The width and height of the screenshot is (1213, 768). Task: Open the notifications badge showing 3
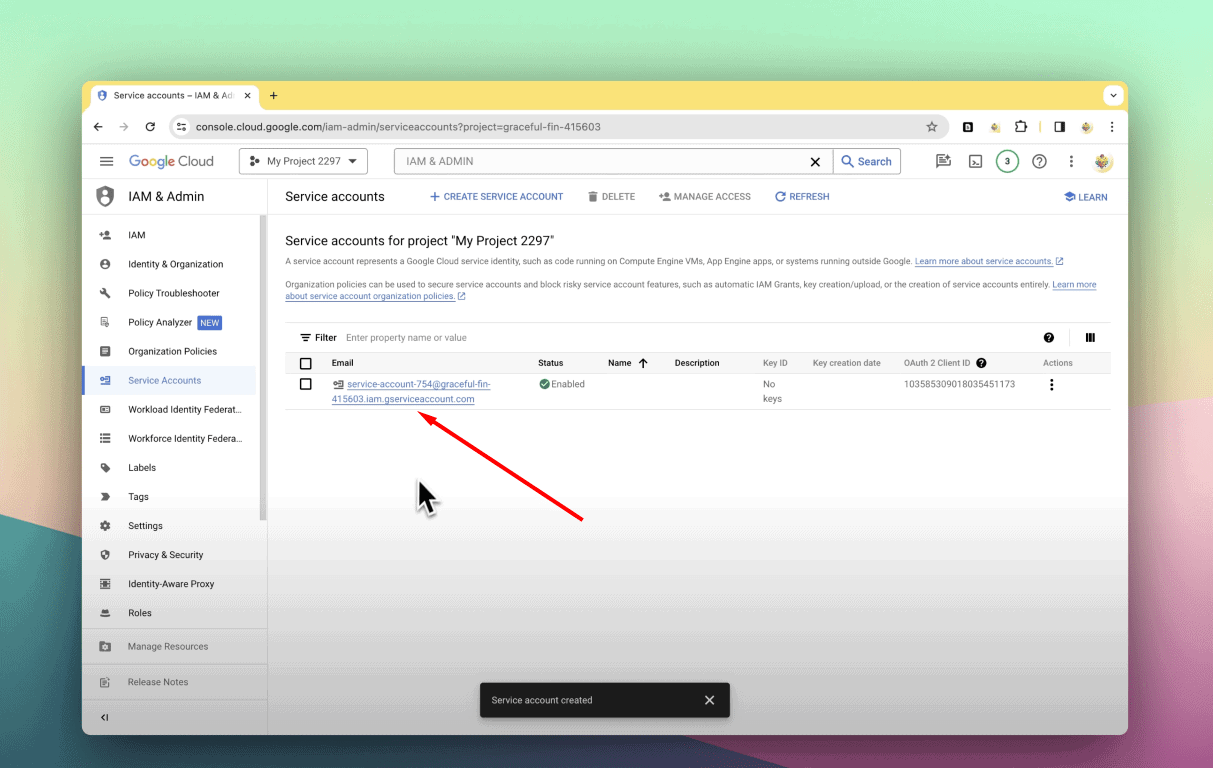(1007, 161)
